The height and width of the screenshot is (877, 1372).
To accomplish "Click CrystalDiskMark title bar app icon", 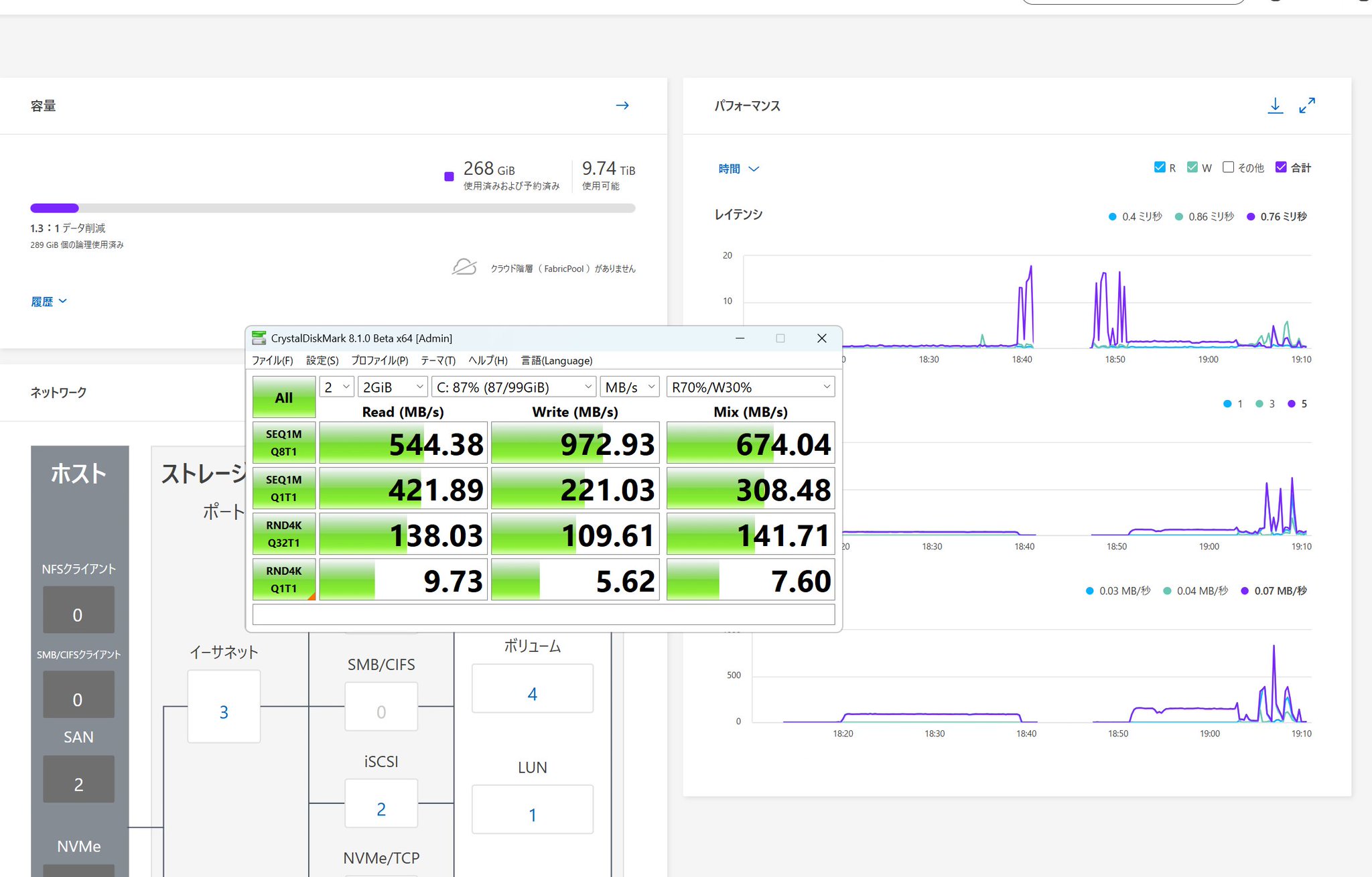I will click(259, 338).
